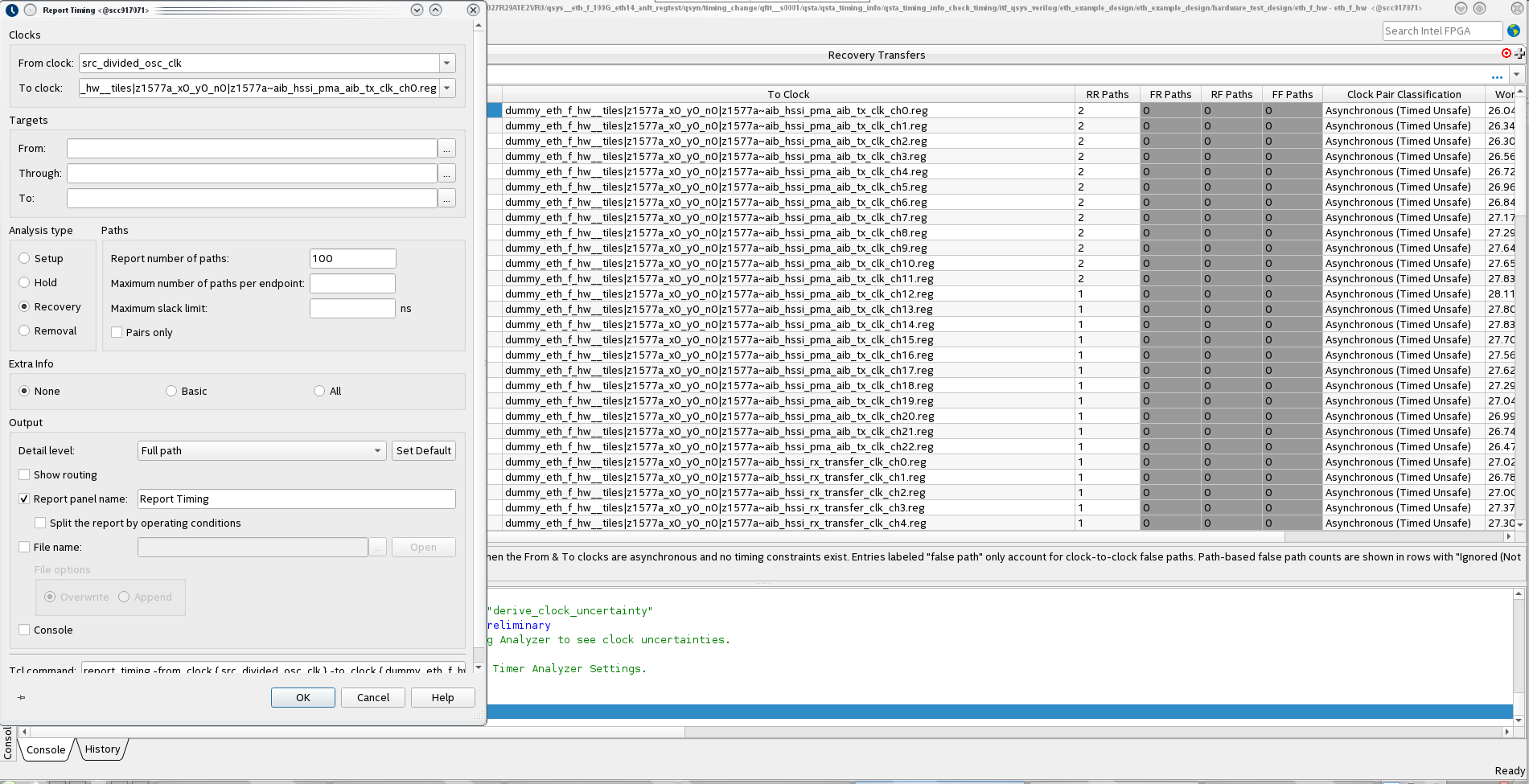The width and height of the screenshot is (1529, 784).
Task: Open the browse button for the Through target
Action: click(447, 174)
